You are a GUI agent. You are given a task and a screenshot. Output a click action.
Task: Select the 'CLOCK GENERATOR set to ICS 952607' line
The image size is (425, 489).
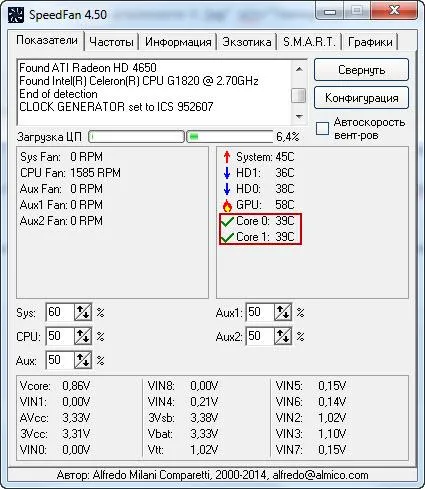[x=116, y=107]
